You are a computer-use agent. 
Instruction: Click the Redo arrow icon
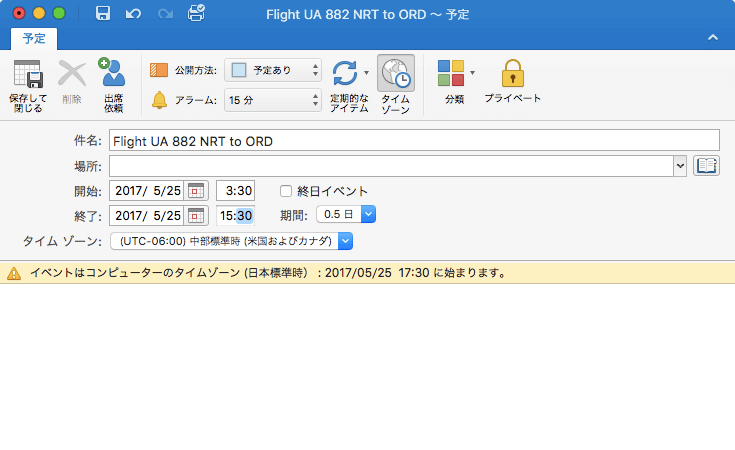point(165,14)
